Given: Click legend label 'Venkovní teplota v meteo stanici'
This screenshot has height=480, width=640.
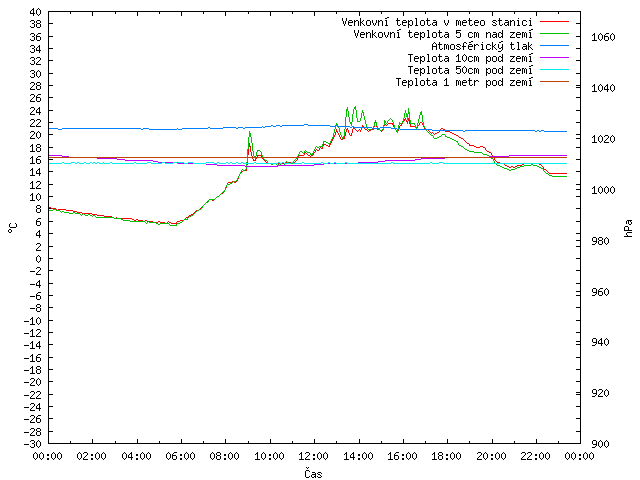Looking at the screenshot, I should [x=437, y=22].
